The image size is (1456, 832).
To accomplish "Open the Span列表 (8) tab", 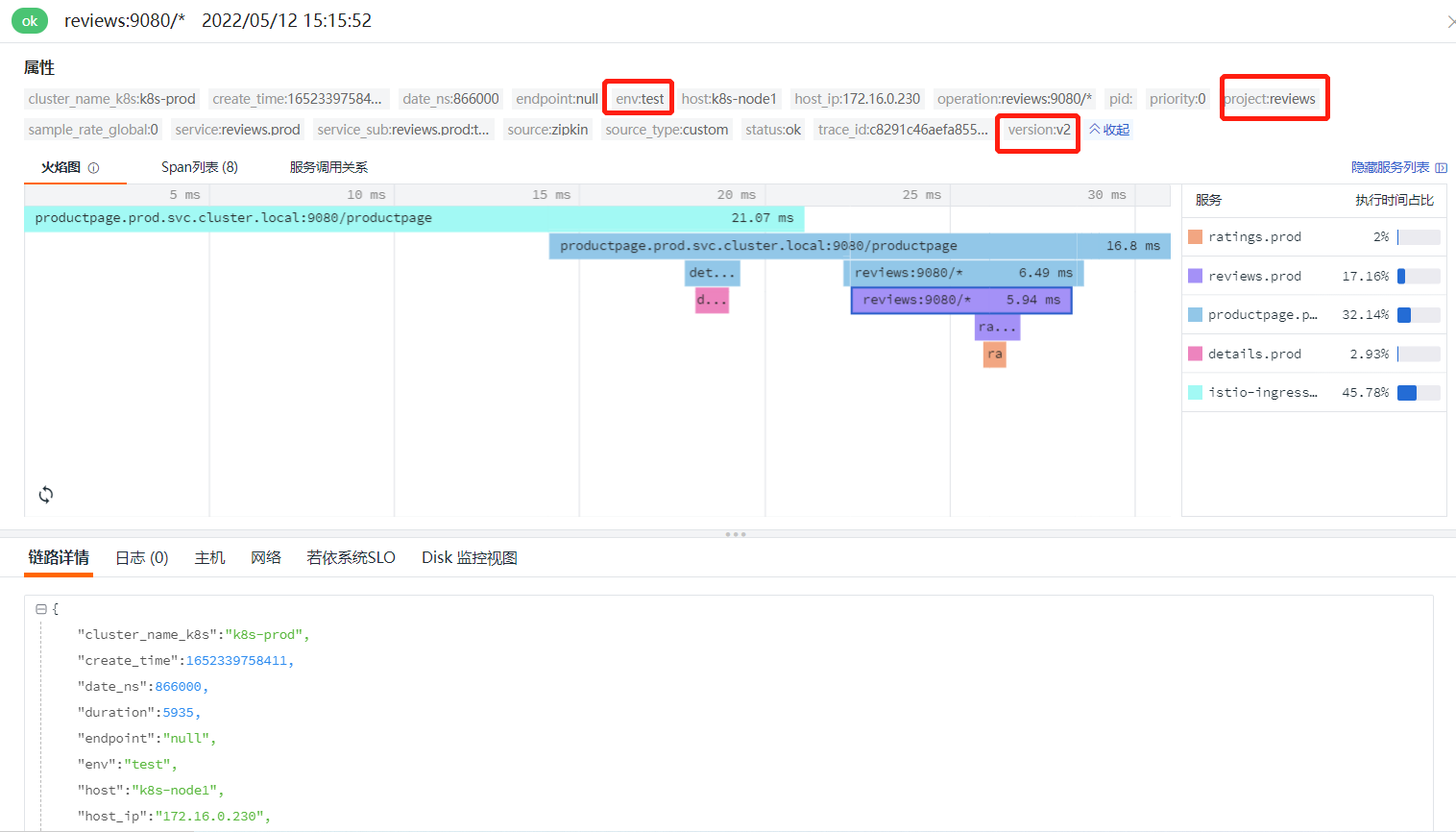I will tap(199, 167).
